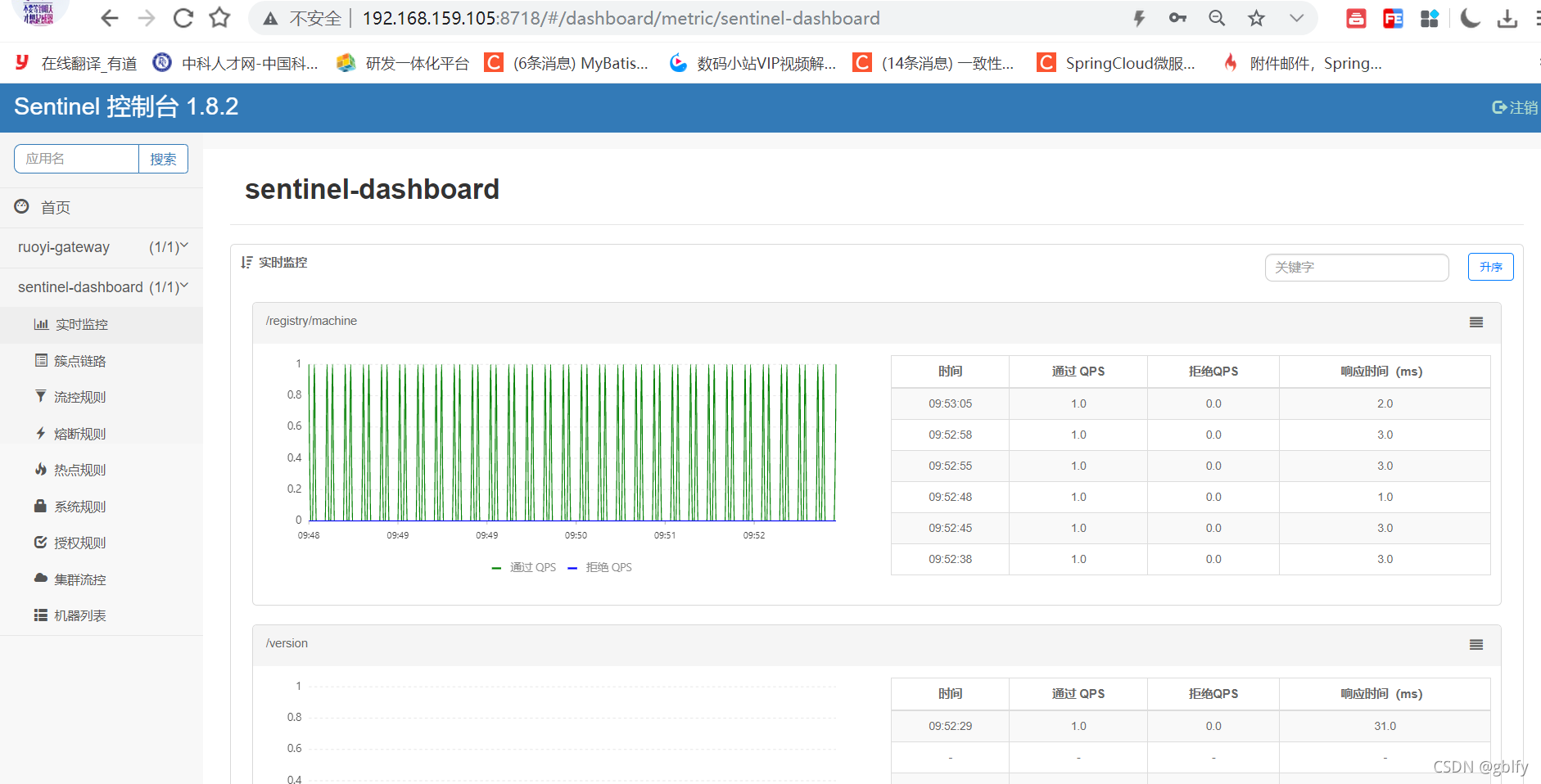Open 流控规则 menu item
Image resolution: width=1541 pixels, height=784 pixels.
[x=102, y=397]
